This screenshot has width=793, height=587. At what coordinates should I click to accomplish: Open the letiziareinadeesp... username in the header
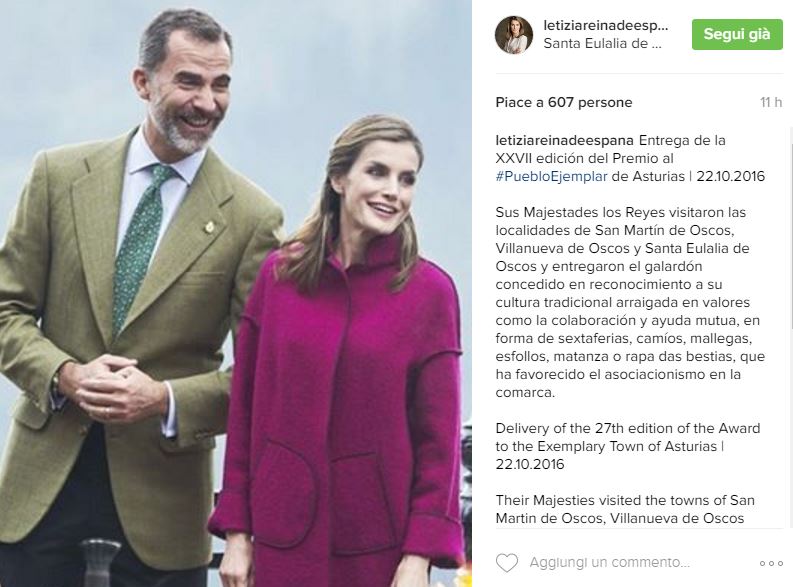[x=606, y=25]
